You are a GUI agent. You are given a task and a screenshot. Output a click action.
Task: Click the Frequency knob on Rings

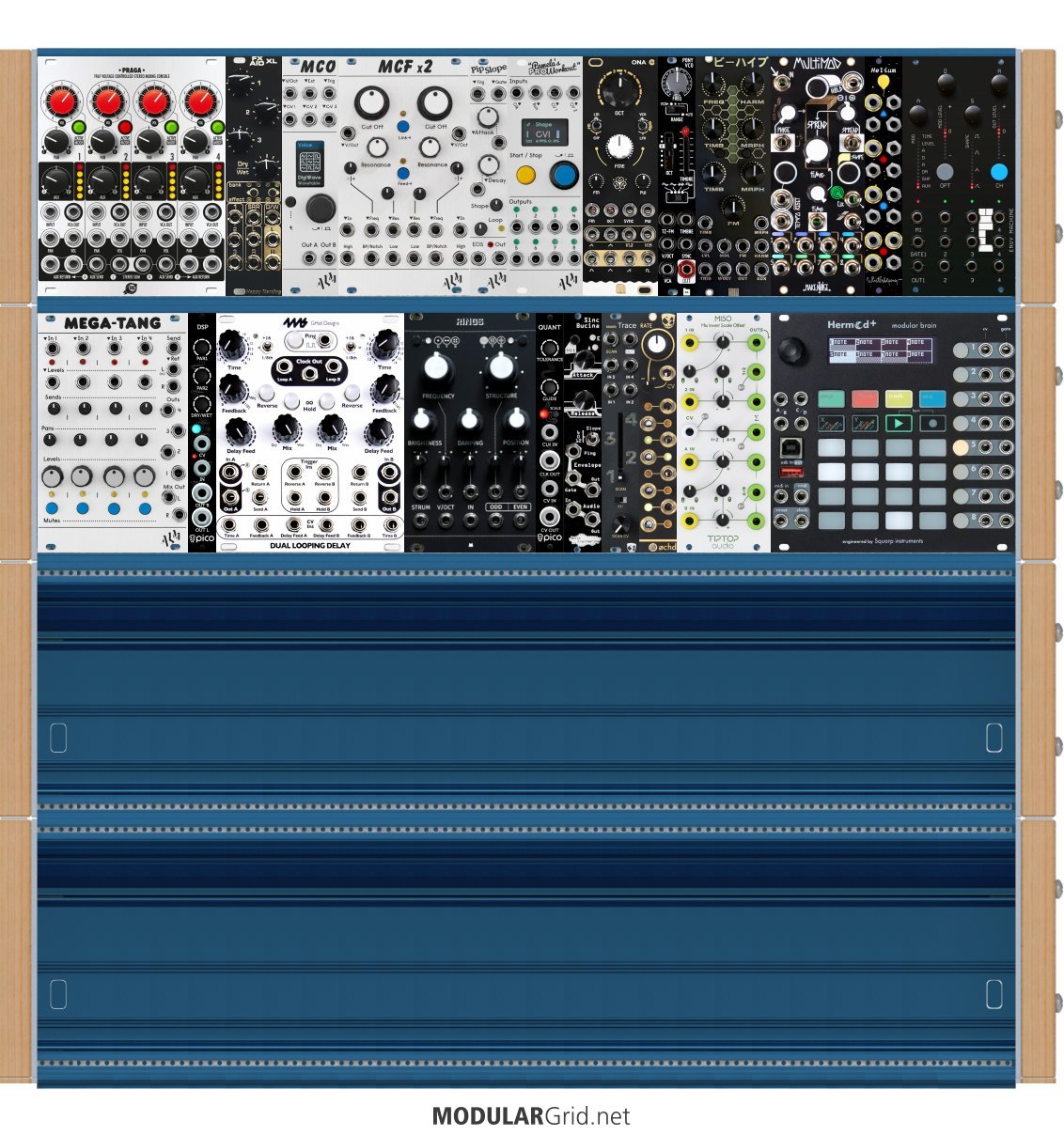438,366
